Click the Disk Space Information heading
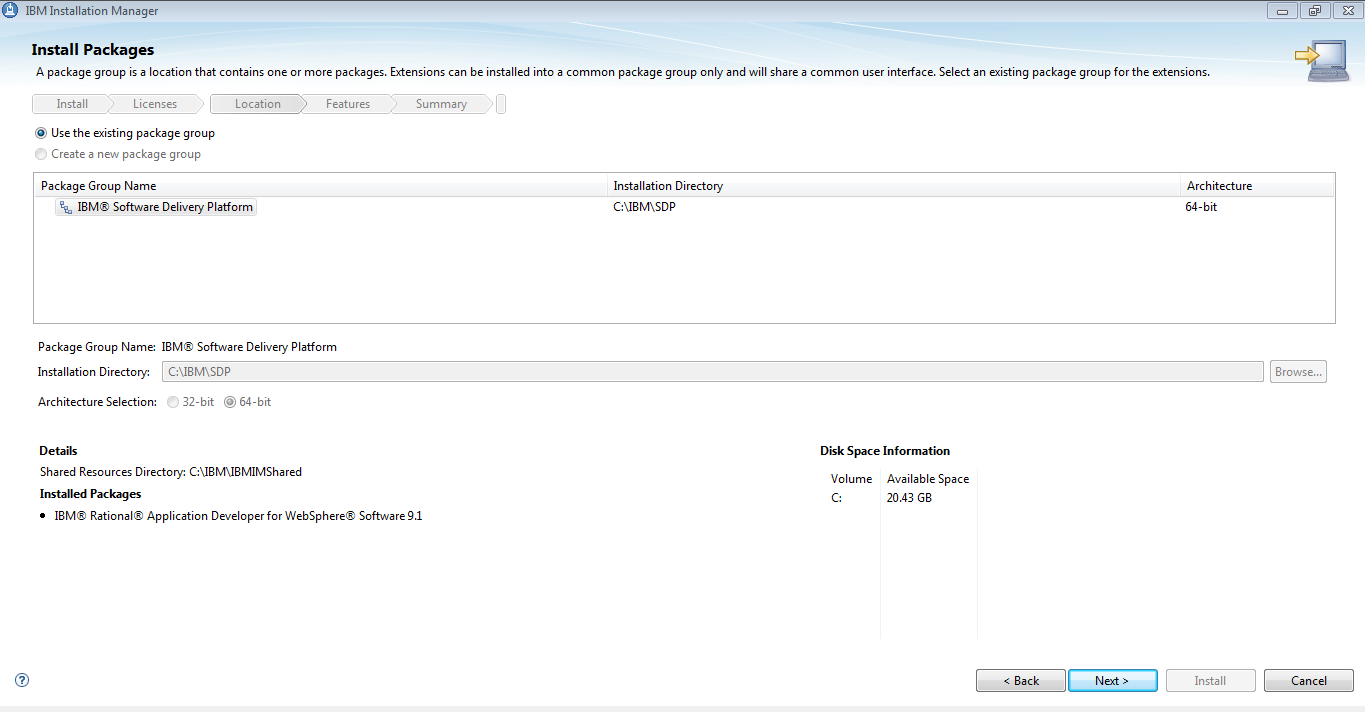 point(885,451)
